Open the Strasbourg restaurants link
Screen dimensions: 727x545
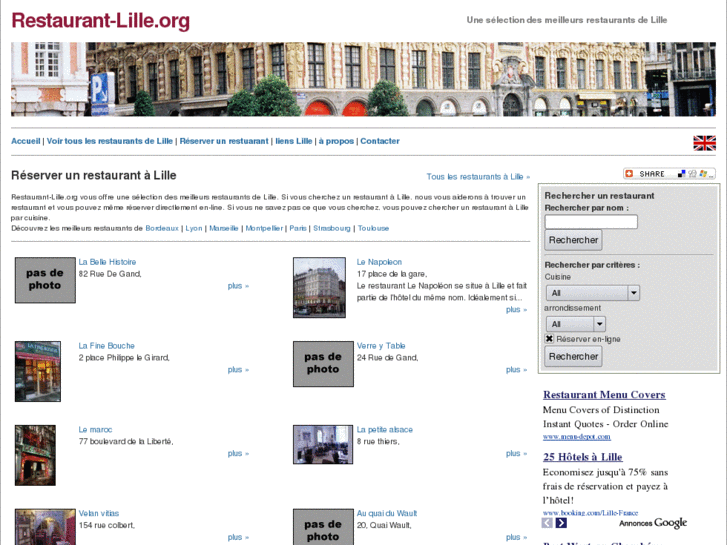(x=332, y=228)
